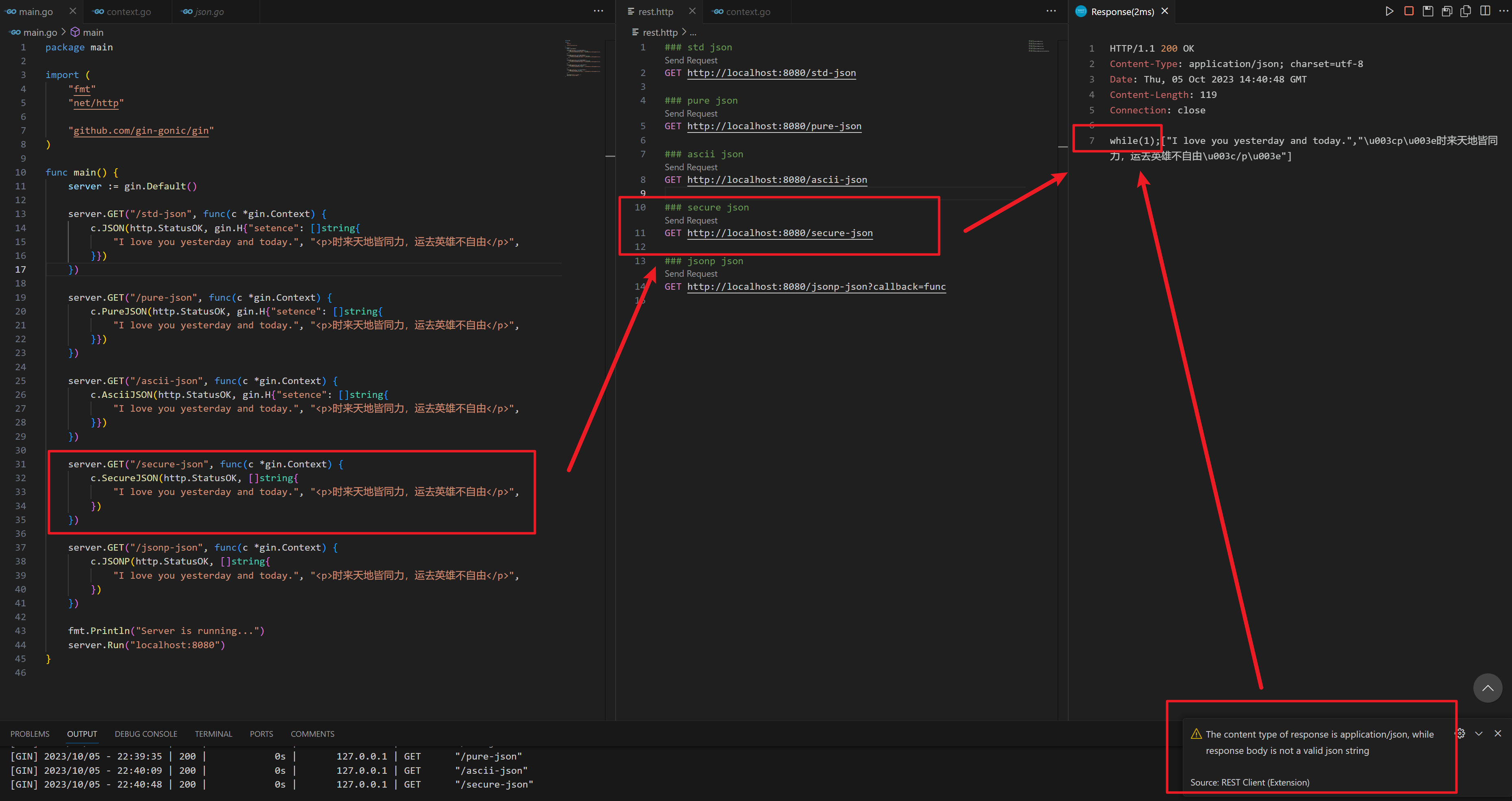Close the Response(2ms) tab
This screenshot has width=1512, height=801.
coord(1165,11)
